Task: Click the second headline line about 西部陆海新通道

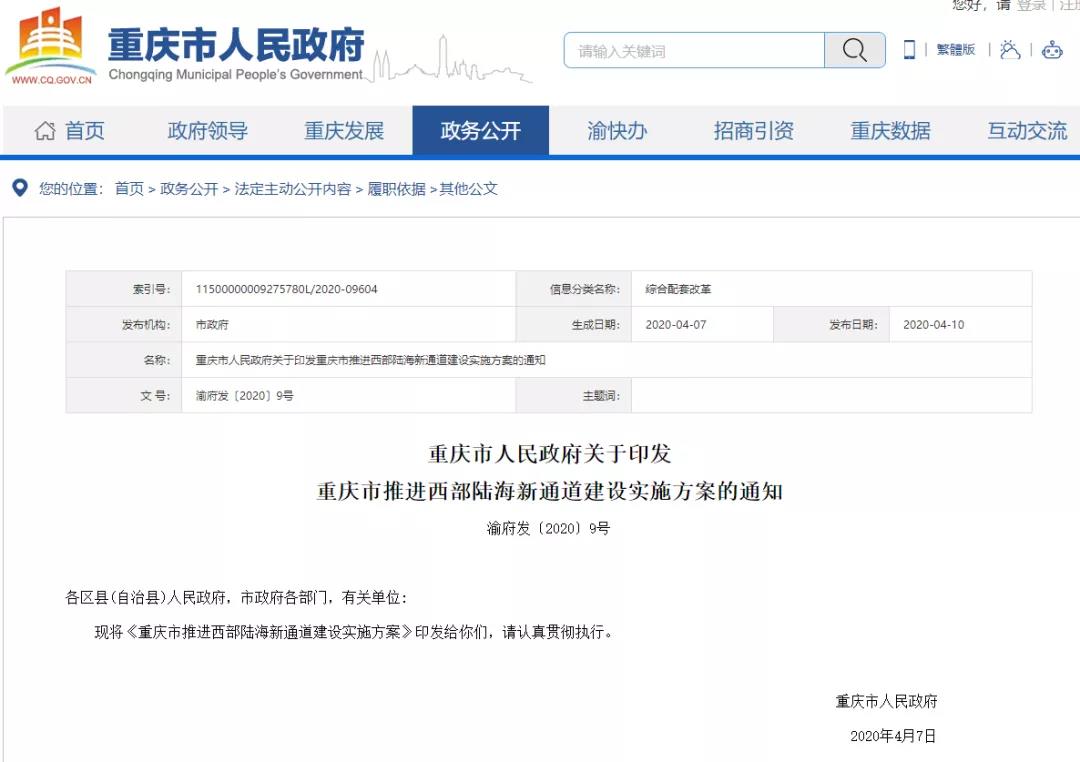Action: pos(550,491)
